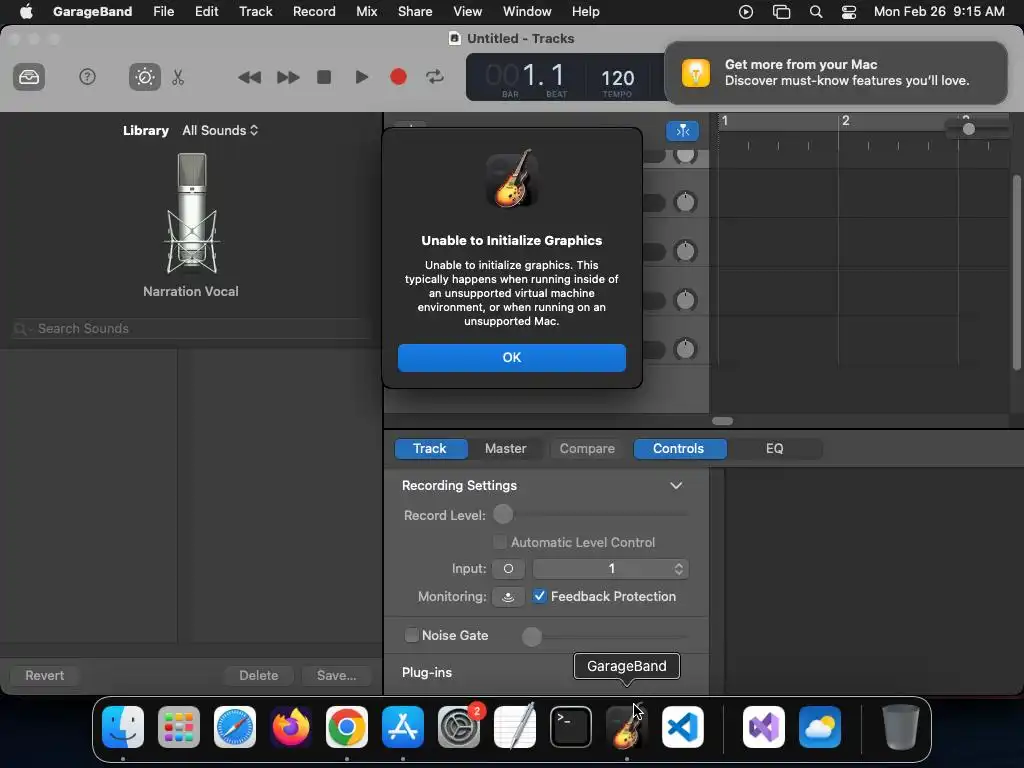Open the All Sounds dropdown

(220, 130)
